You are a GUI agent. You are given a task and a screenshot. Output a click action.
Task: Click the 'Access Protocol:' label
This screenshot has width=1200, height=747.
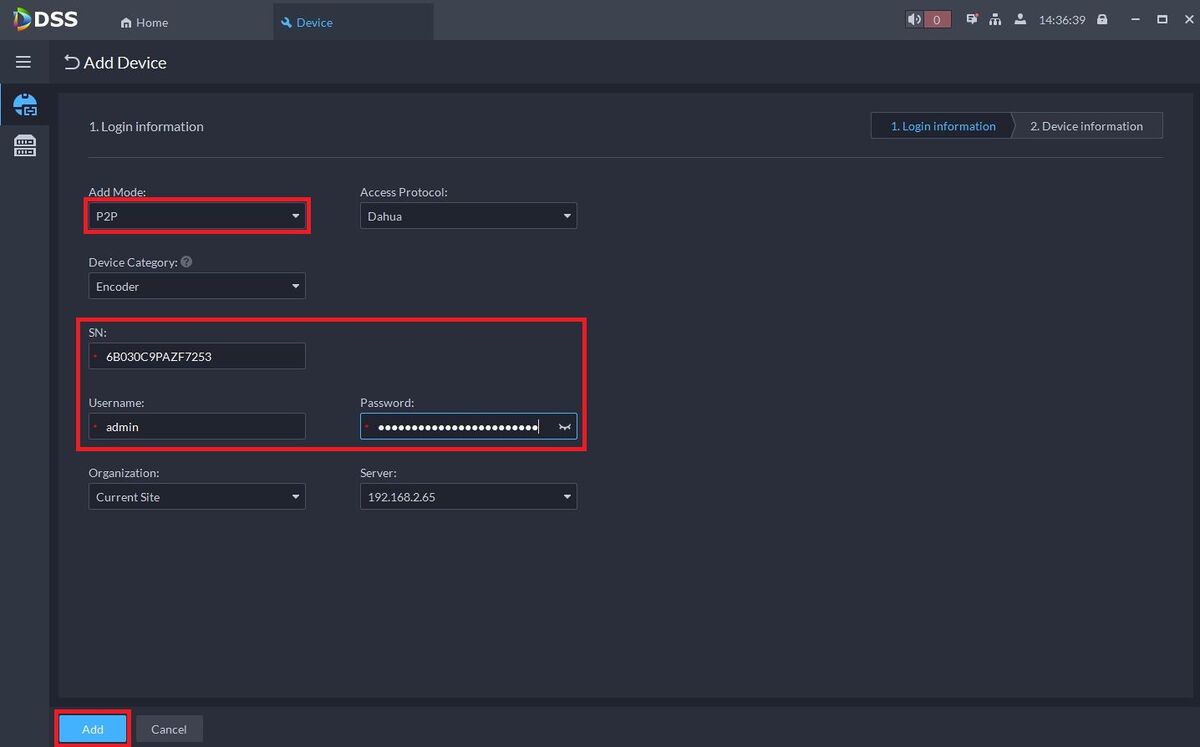click(404, 192)
